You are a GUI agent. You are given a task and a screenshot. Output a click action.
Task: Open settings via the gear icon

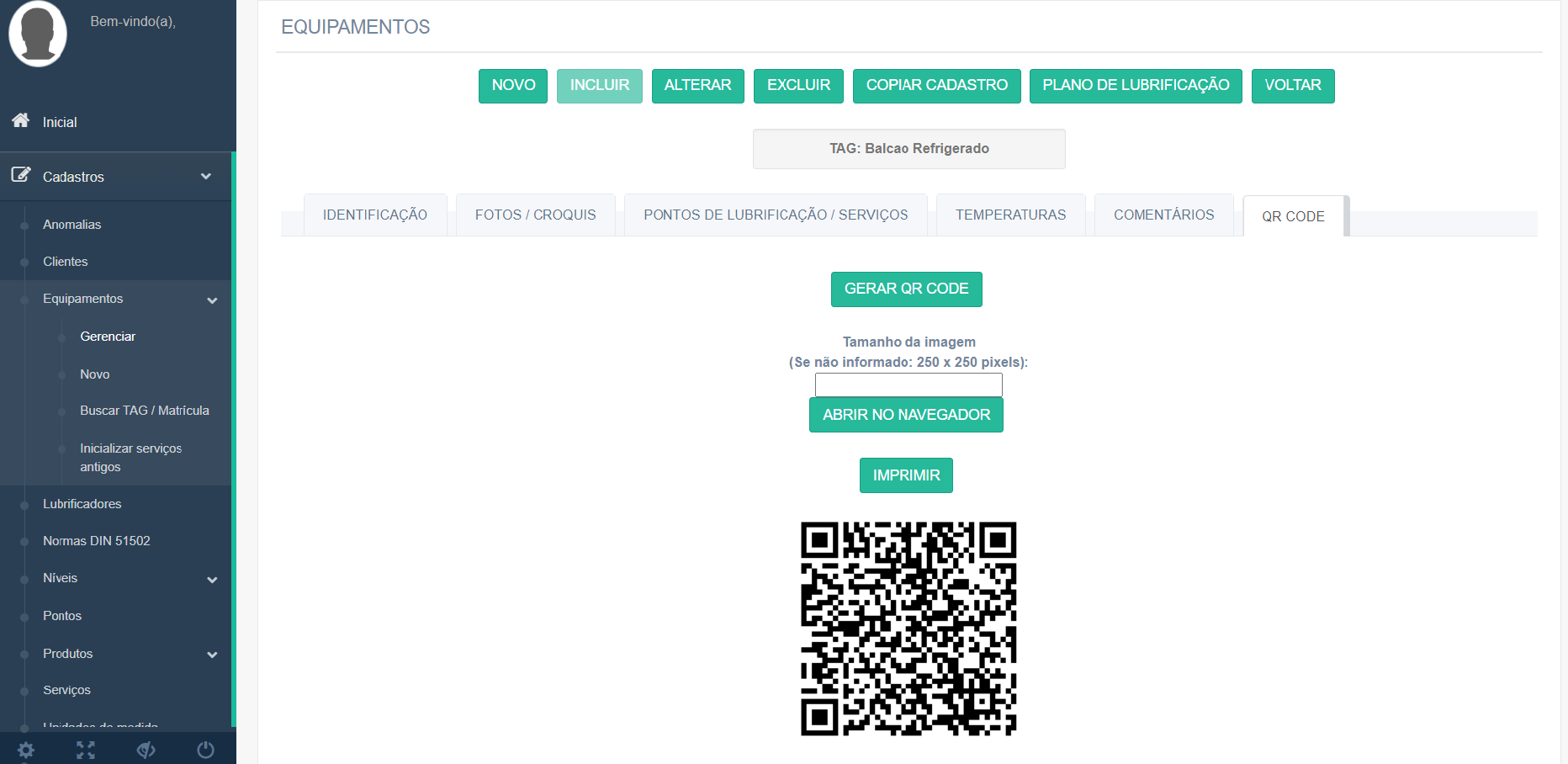pos(26,750)
